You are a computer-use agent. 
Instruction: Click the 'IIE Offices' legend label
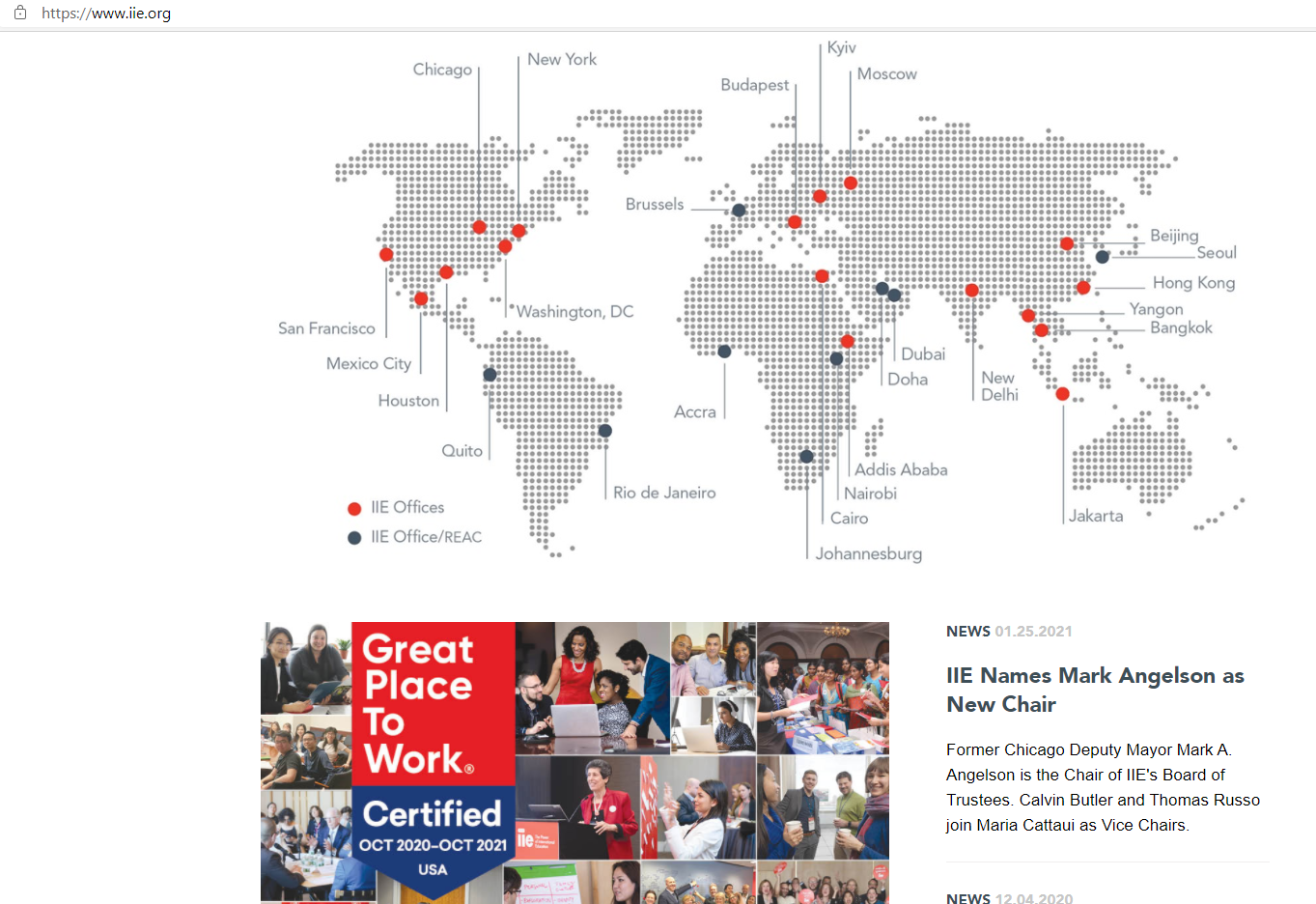(407, 507)
